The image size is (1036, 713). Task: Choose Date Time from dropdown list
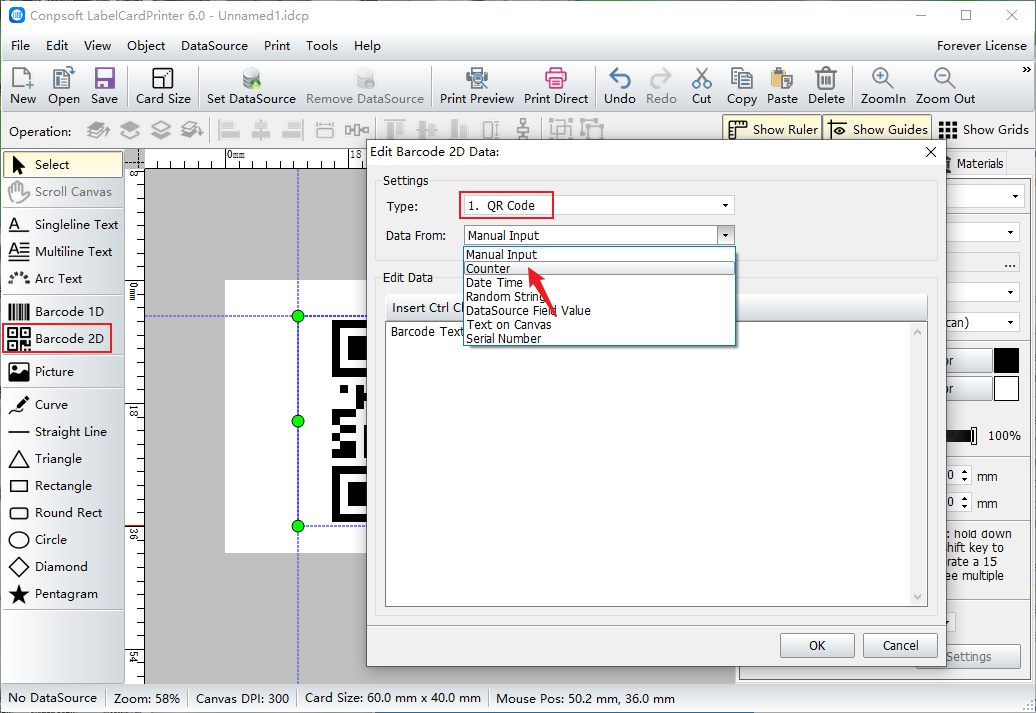tap(600, 283)
